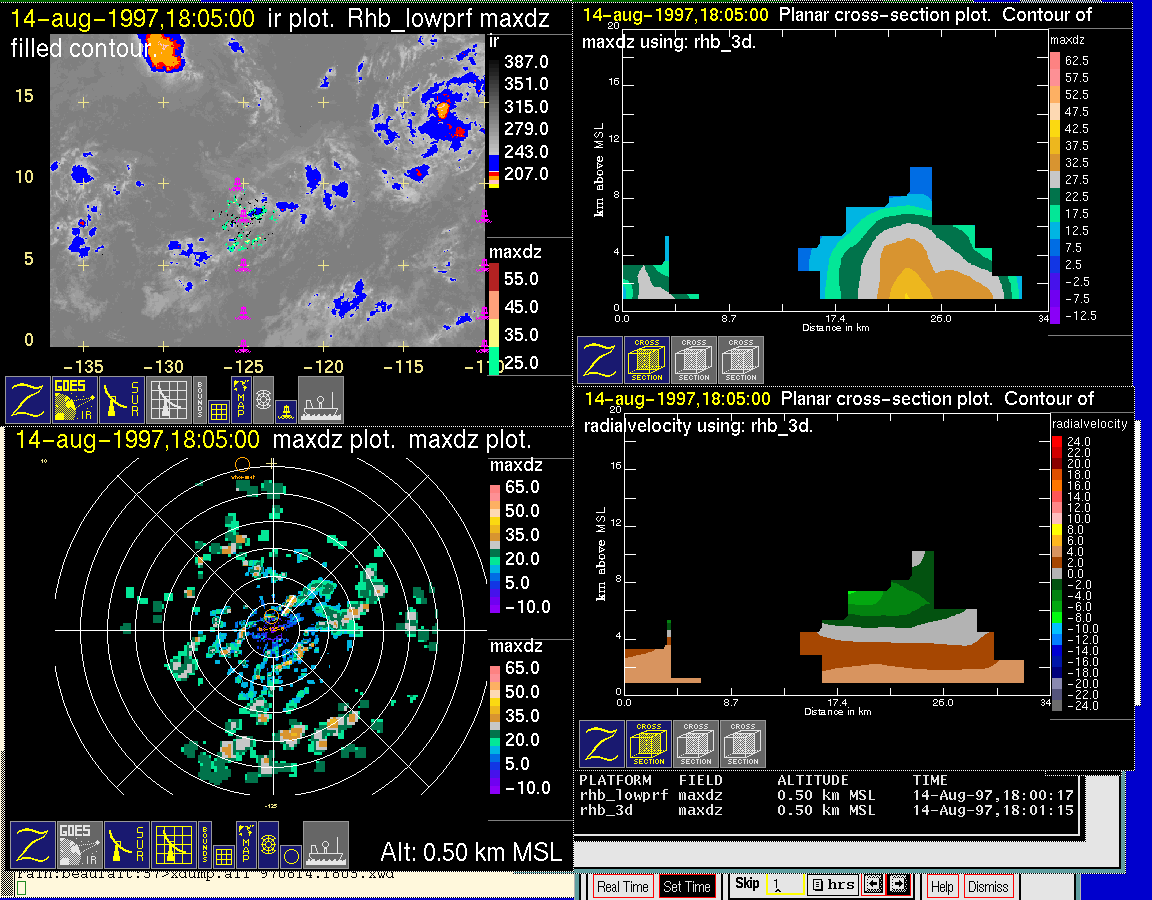Select first CROSS SECTION icon in maxdz cross-section panel

tap(647, 360)
